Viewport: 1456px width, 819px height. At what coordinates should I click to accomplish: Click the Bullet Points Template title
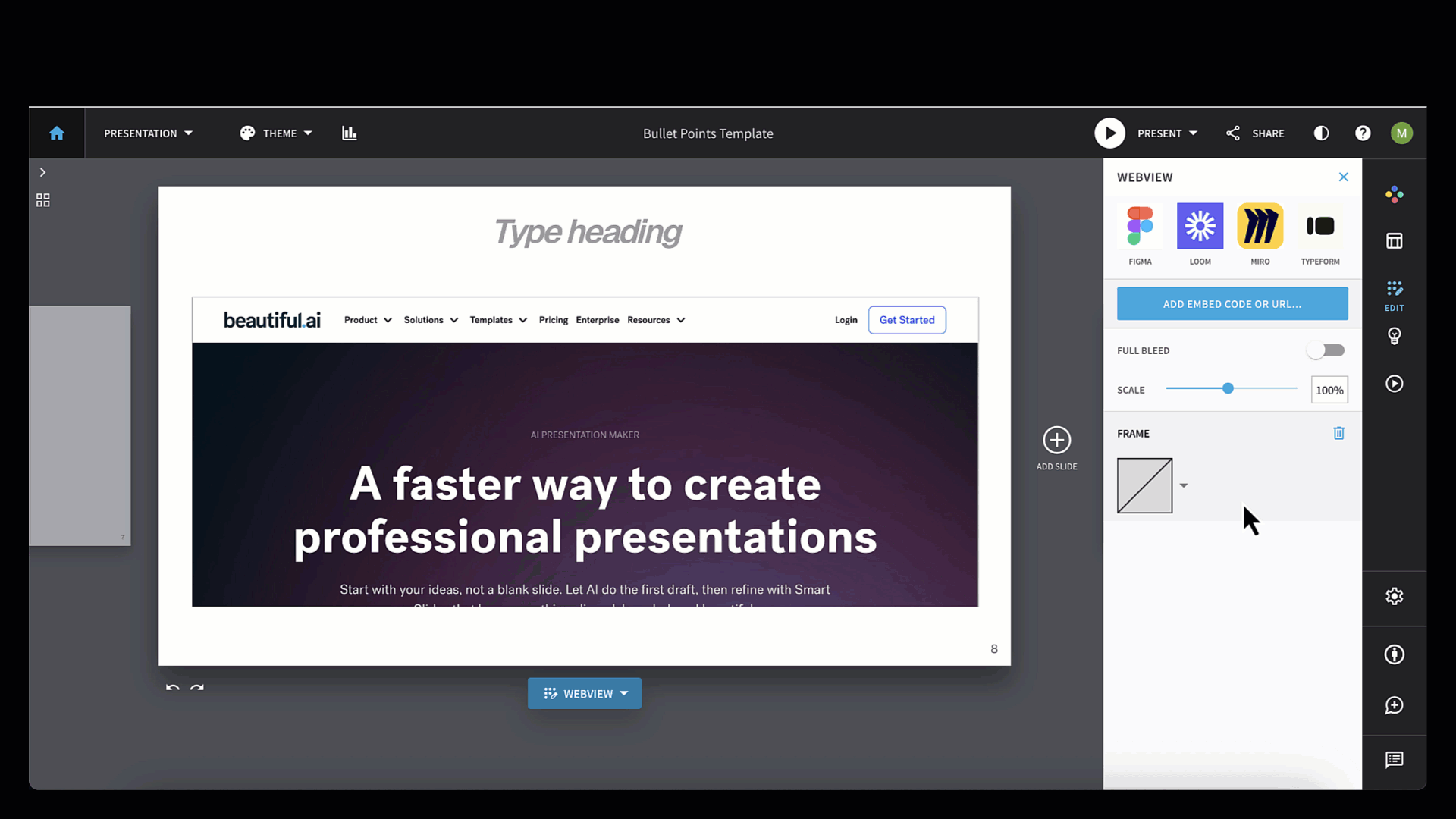click(x=708, y=133)
